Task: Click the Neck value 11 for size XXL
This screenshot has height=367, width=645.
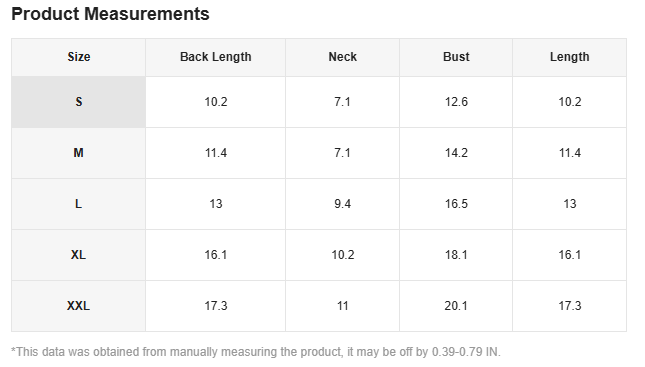Action: (x=342, y=306)
